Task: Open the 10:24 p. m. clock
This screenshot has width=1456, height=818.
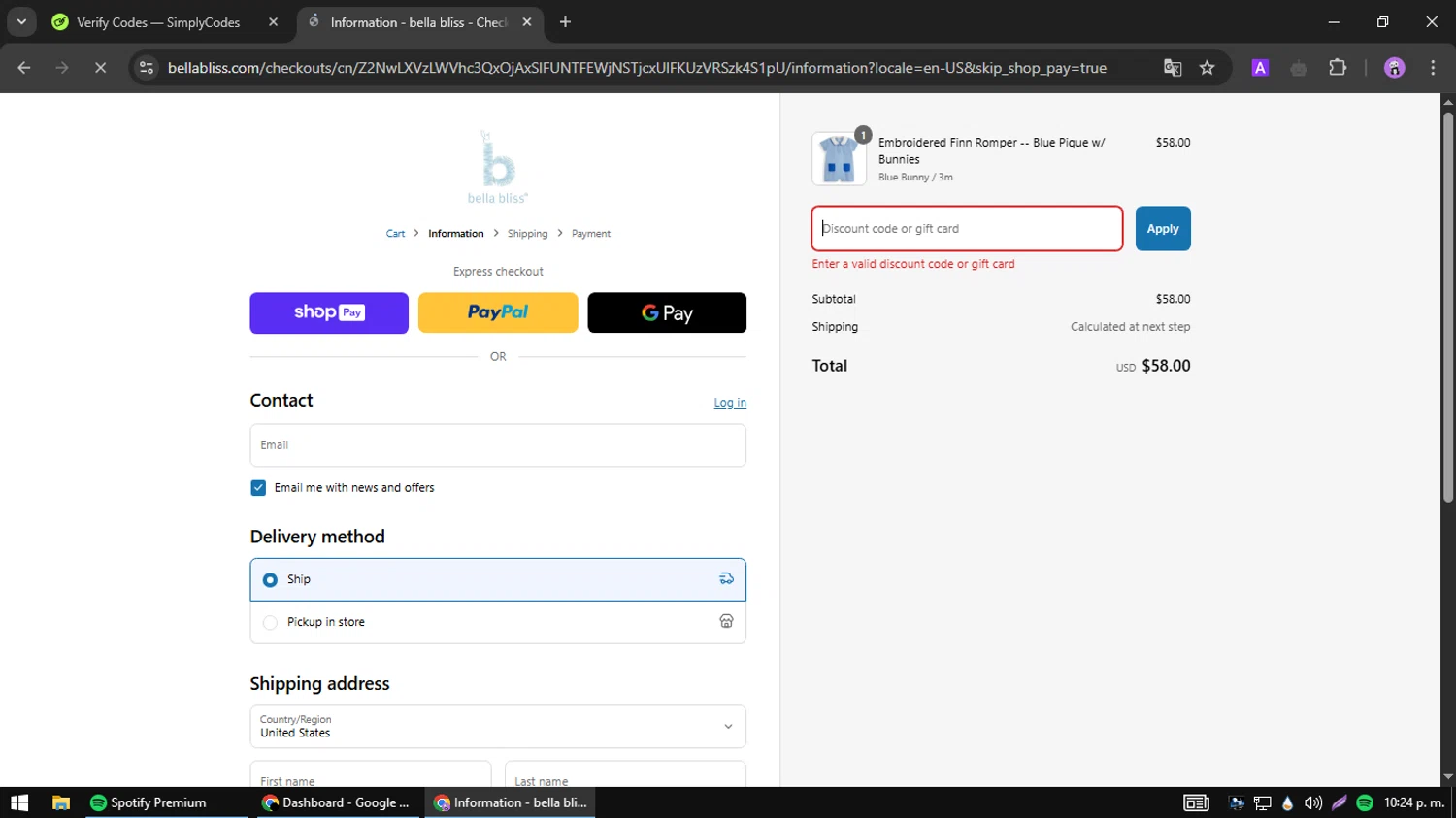Action: 1414,802
